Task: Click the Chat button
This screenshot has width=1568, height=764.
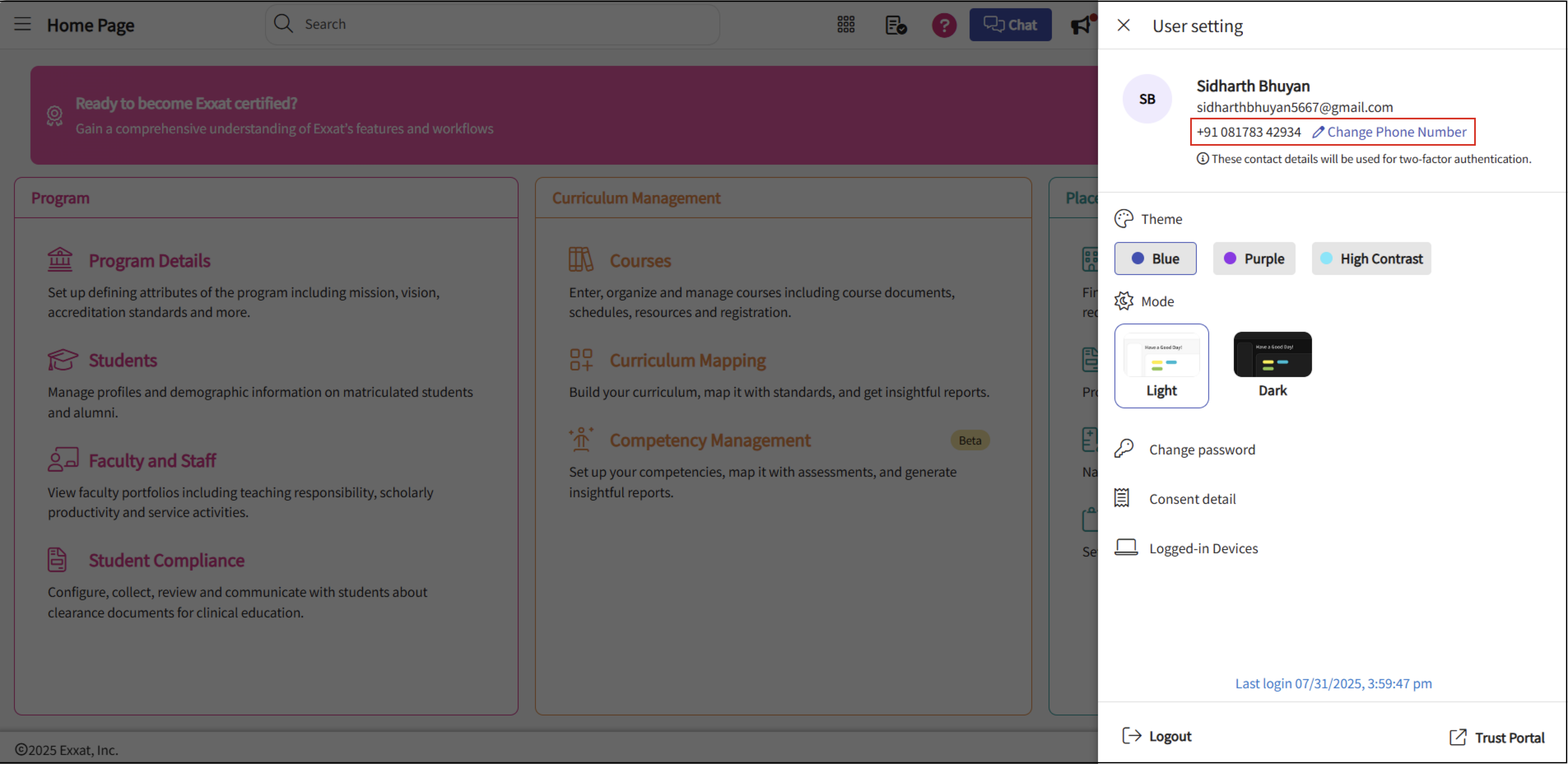Action: tap(1010, 24)
